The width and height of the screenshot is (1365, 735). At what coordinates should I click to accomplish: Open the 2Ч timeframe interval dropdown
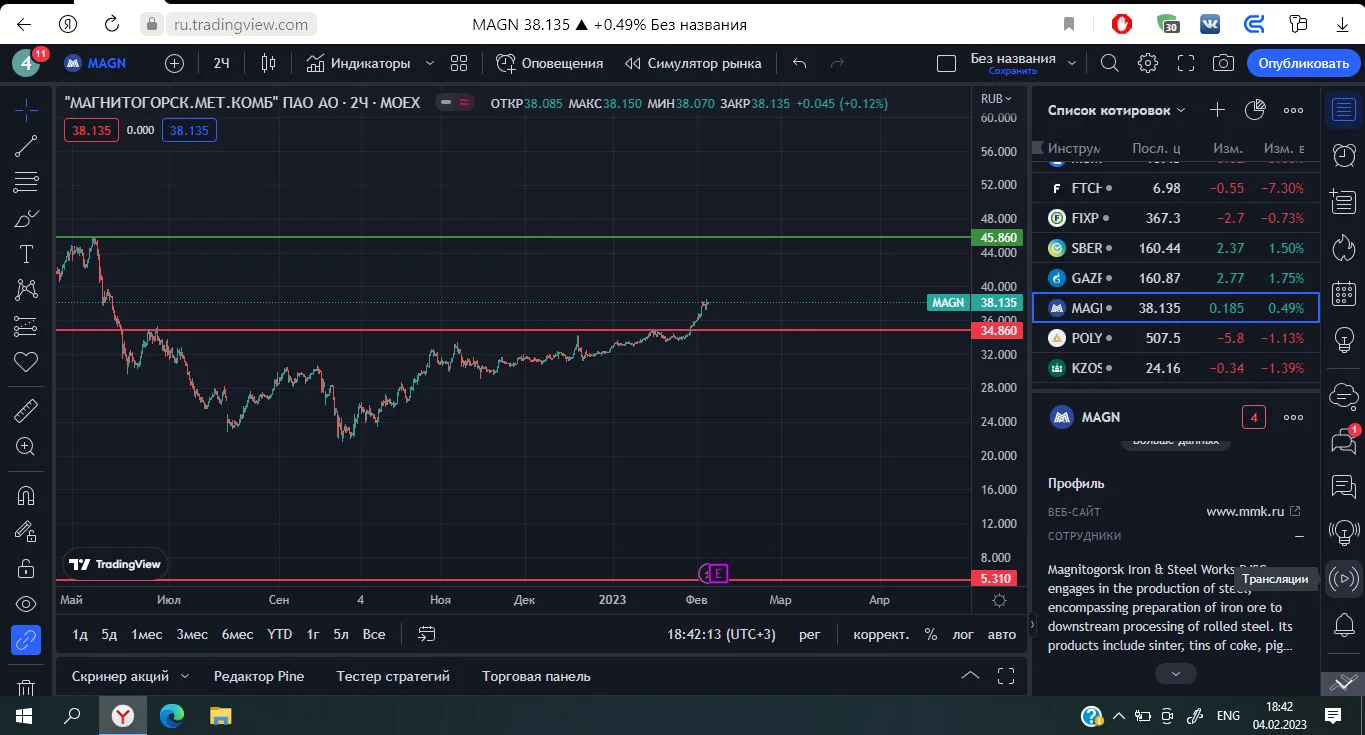(x=222, y=63)
